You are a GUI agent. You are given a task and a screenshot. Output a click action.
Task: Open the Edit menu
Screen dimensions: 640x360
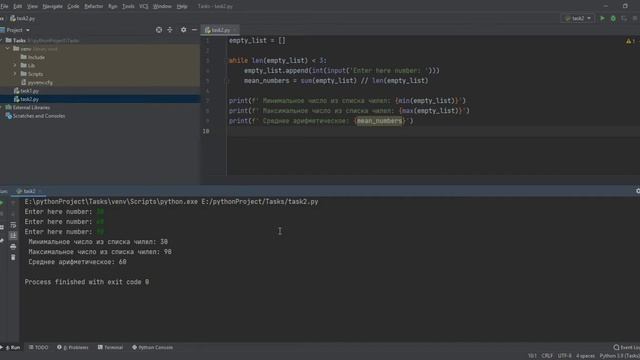click(18, 6)
